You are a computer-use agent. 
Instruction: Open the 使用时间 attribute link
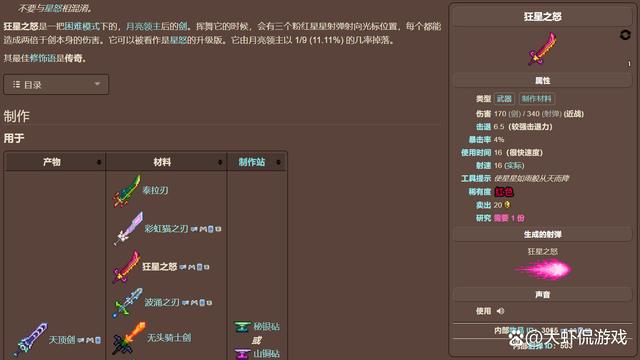[x=476, y=153]
